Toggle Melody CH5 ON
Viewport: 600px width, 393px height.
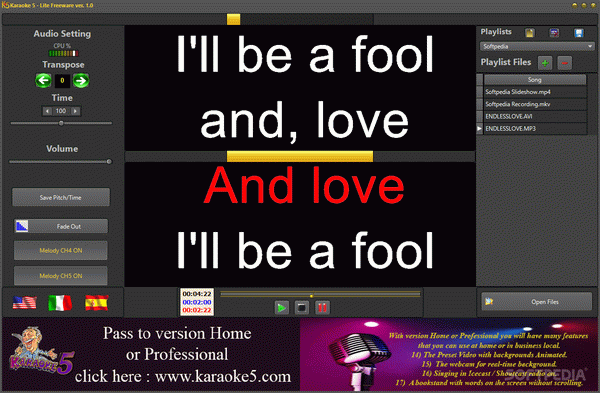pos(61,276)
